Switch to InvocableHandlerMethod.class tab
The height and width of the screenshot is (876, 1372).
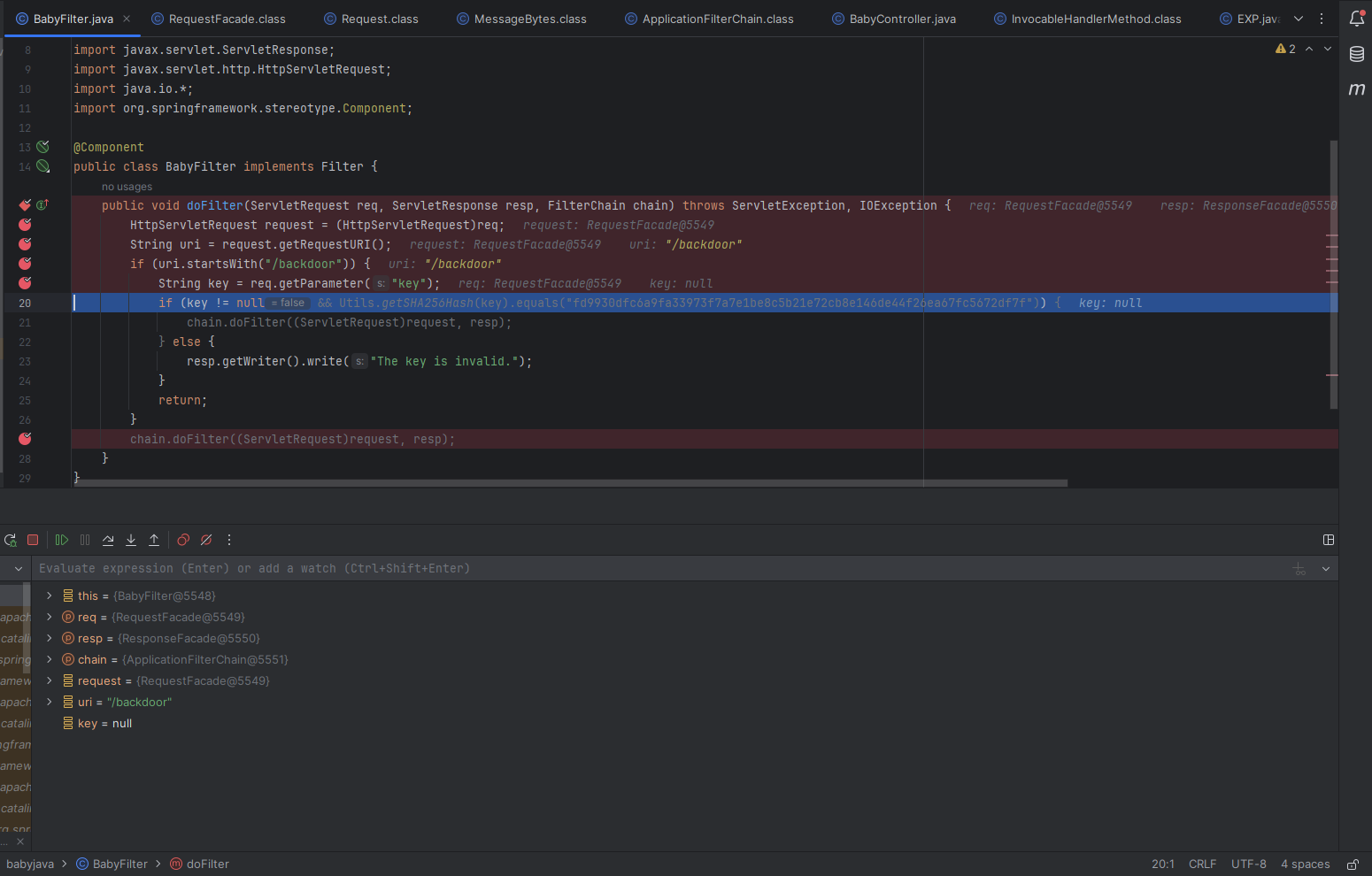[1088, 19]
